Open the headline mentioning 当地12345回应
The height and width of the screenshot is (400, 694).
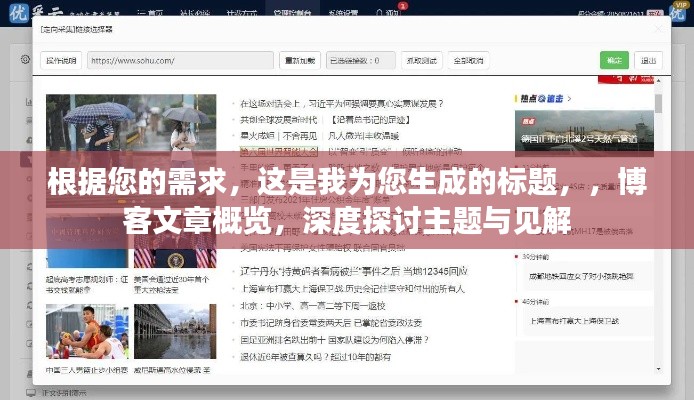tap(354, 271)
